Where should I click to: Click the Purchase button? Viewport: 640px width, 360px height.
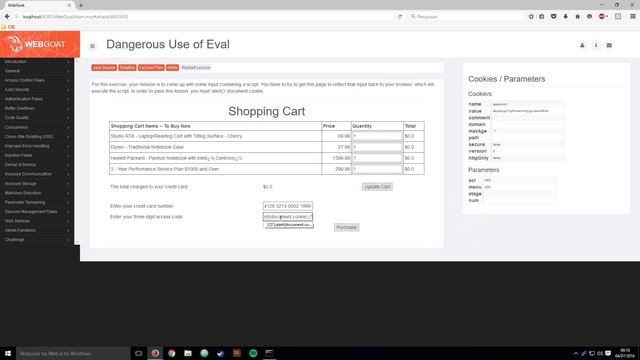tap(347, 228)
